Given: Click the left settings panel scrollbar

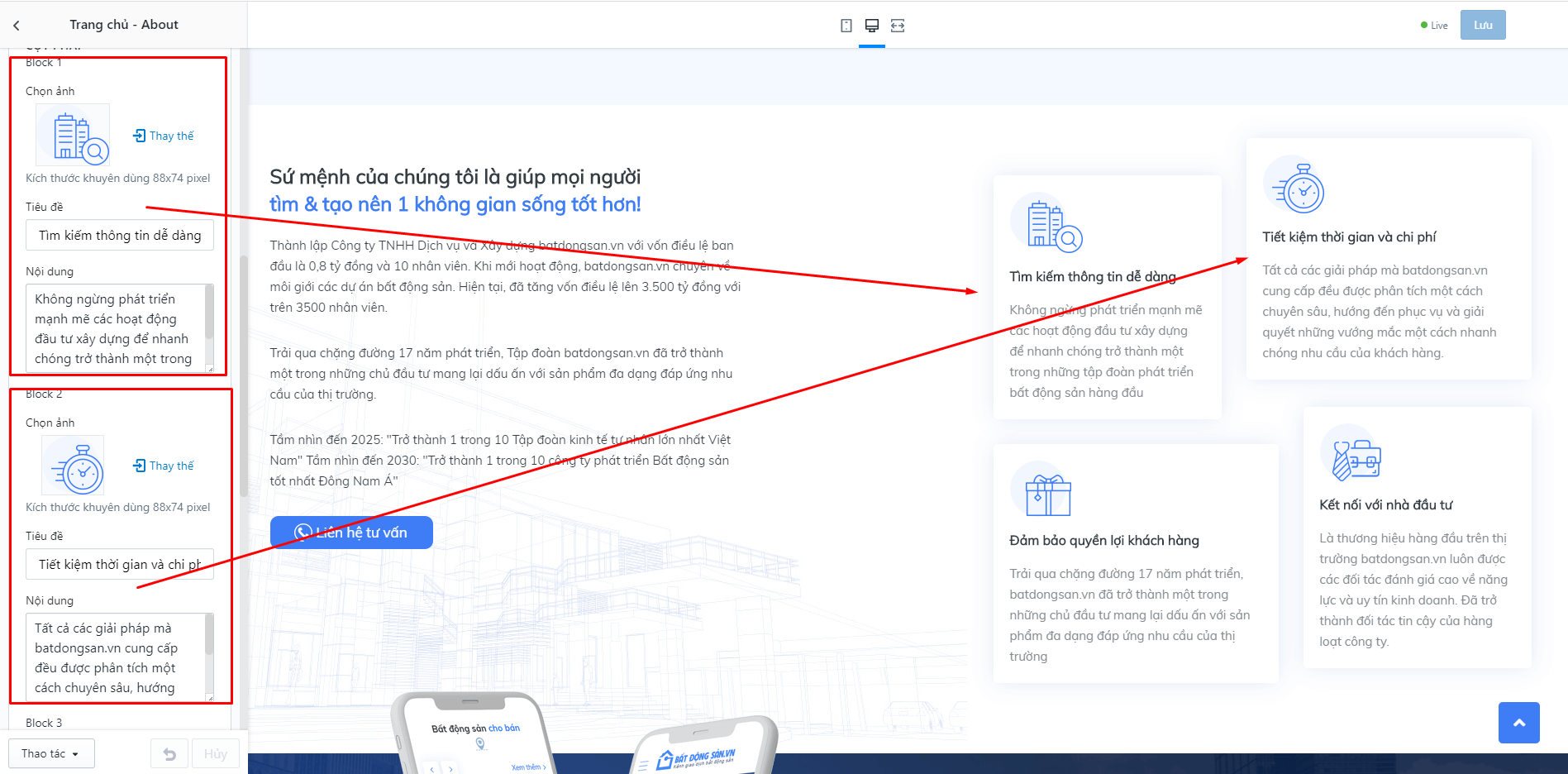Looking at the screenshot, I should tap(244, 376).
